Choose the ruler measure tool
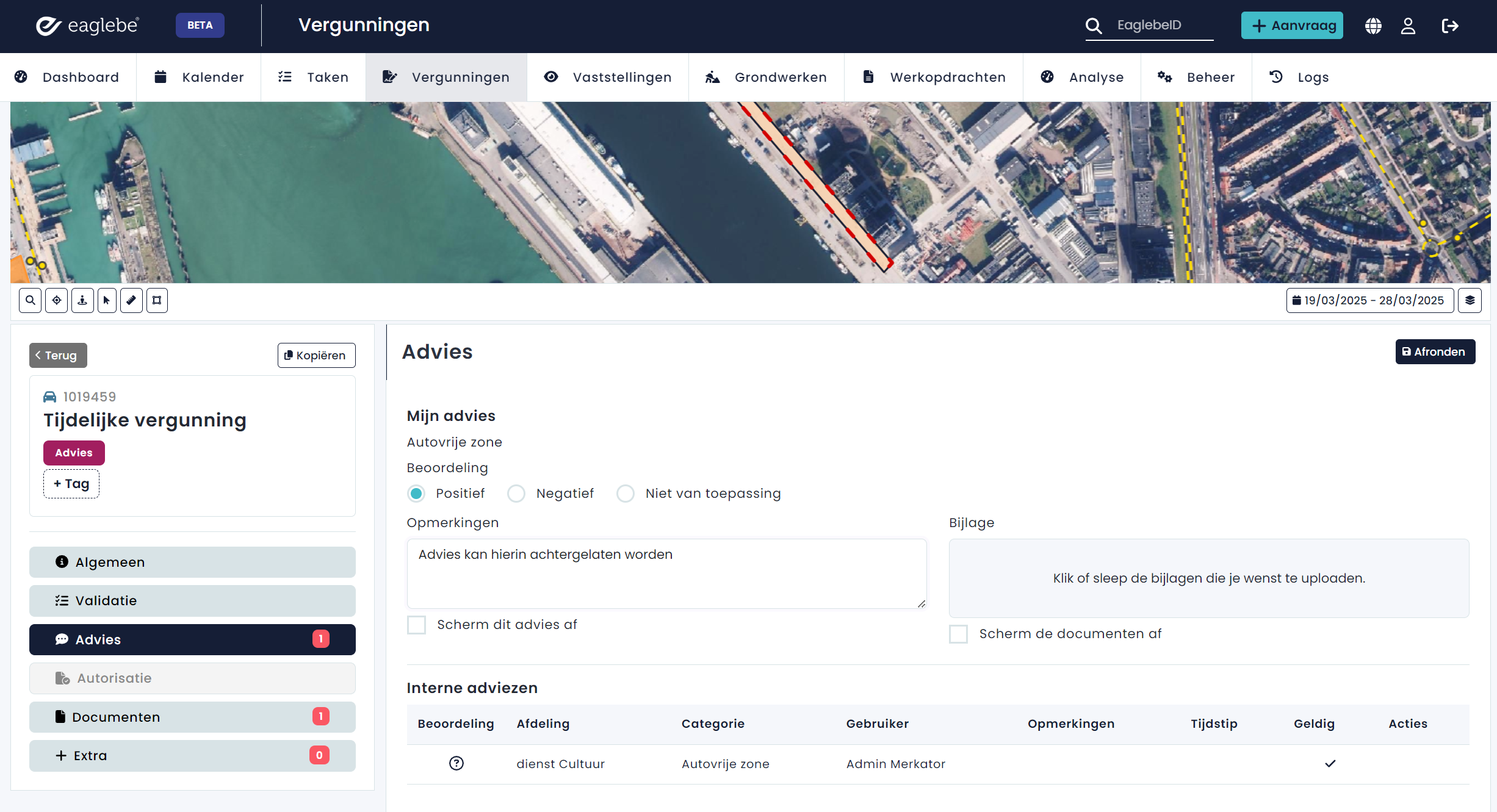This screenshot has height=812, width=1497. click(131, 300)
